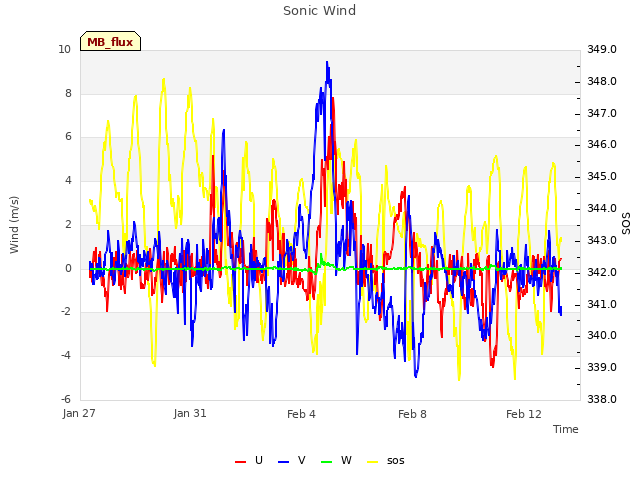Viewport: 640px width, 480px height.
Task: Click the green W legend swatch
Action: tap(327, 462)
